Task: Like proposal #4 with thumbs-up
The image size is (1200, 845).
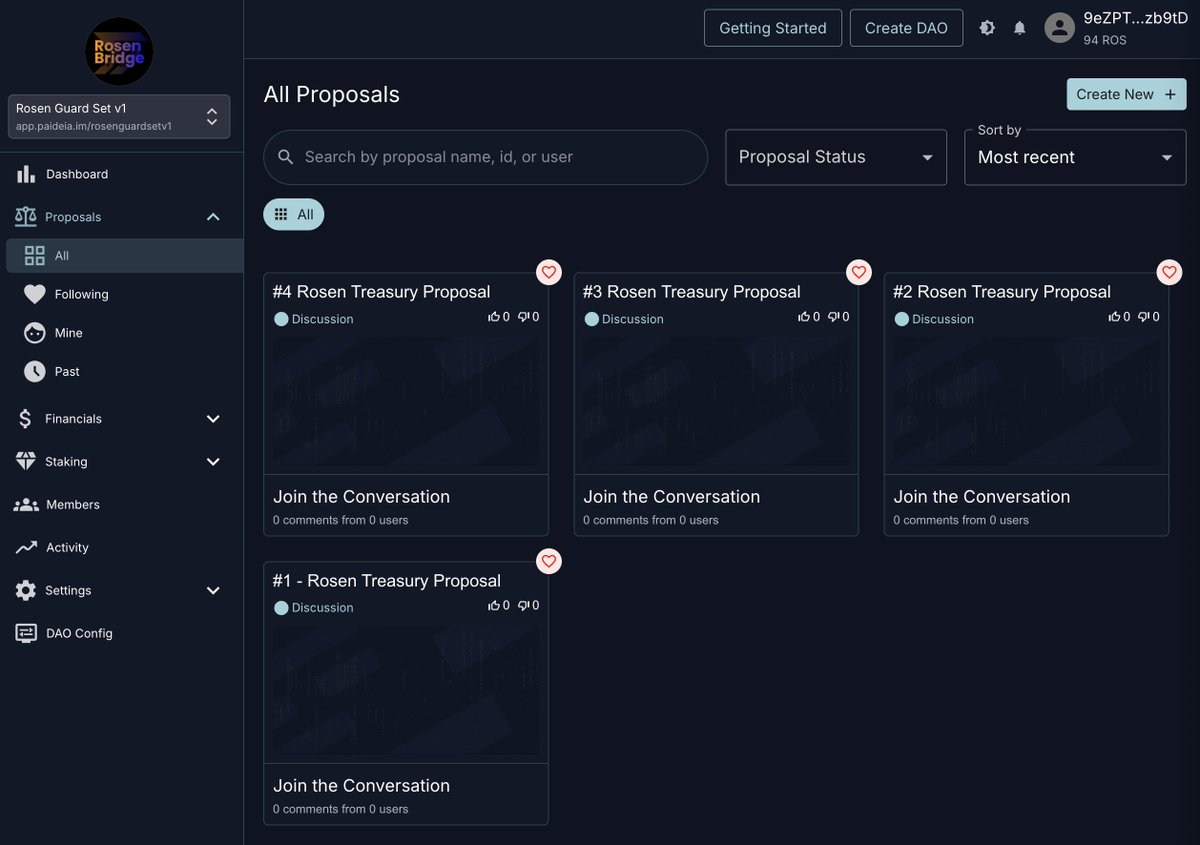Action: [494, 317]
